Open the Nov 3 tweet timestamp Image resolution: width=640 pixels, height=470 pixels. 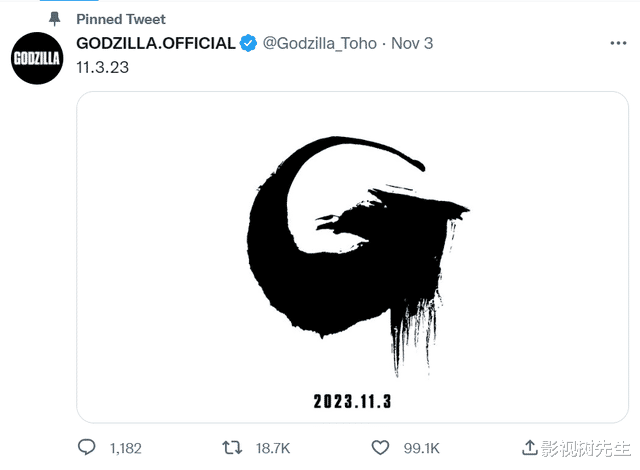(411, 43)
